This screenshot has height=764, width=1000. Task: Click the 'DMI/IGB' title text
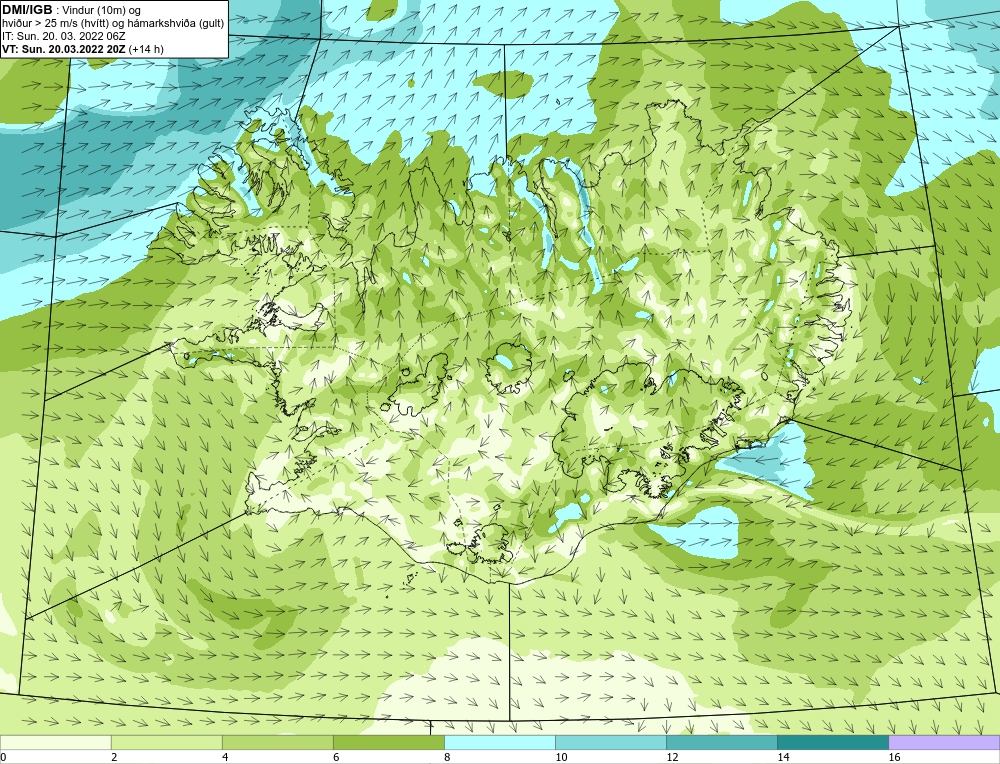27,10
